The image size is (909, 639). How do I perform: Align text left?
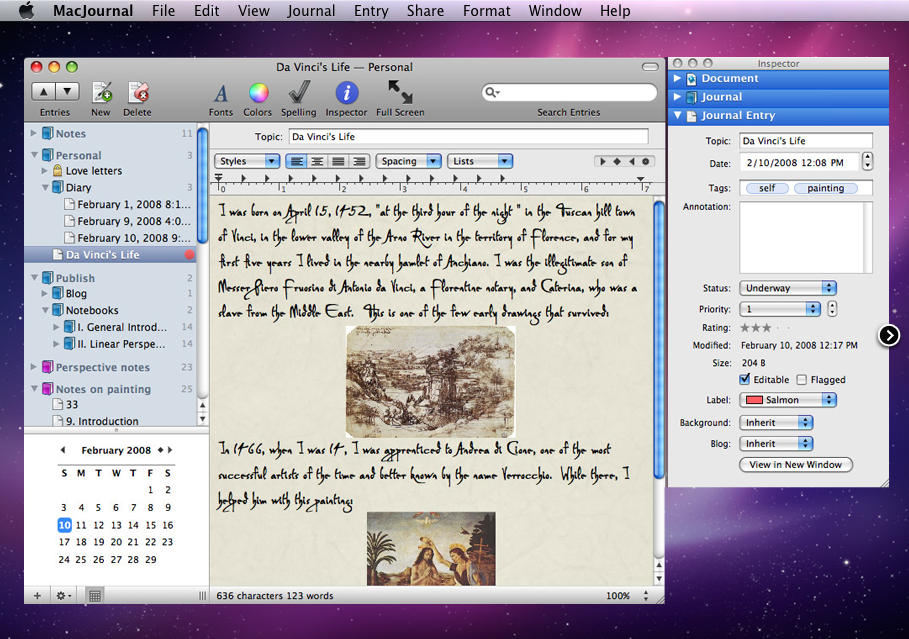pos(297,161)
